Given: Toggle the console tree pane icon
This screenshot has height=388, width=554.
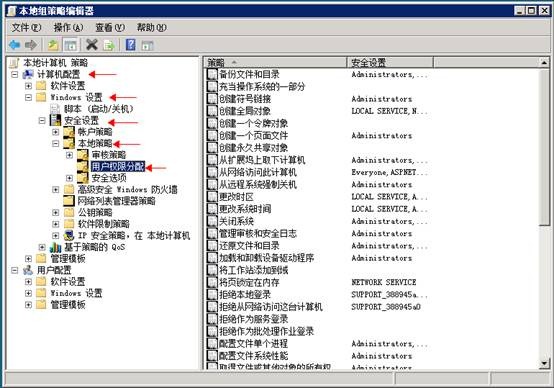Looking at the screenshot, I should coord(70,45).
